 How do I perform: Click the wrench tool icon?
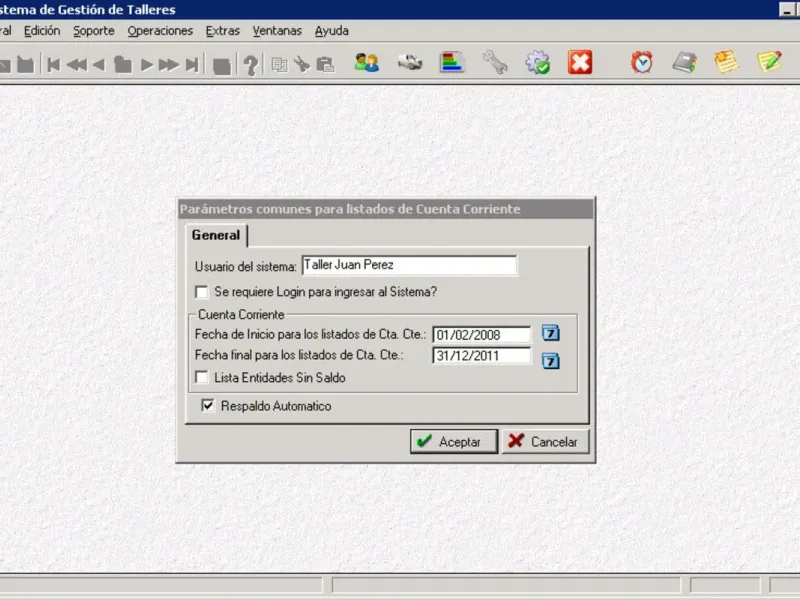pyautogui.click(x=494, y=62)
